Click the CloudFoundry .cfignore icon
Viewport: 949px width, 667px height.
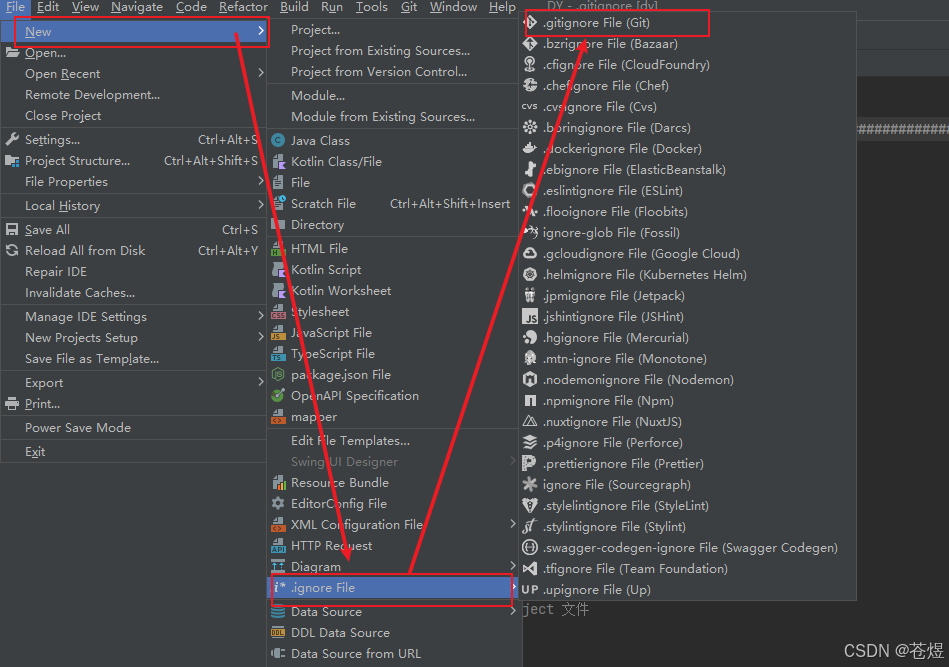click(x=530, y=65)
